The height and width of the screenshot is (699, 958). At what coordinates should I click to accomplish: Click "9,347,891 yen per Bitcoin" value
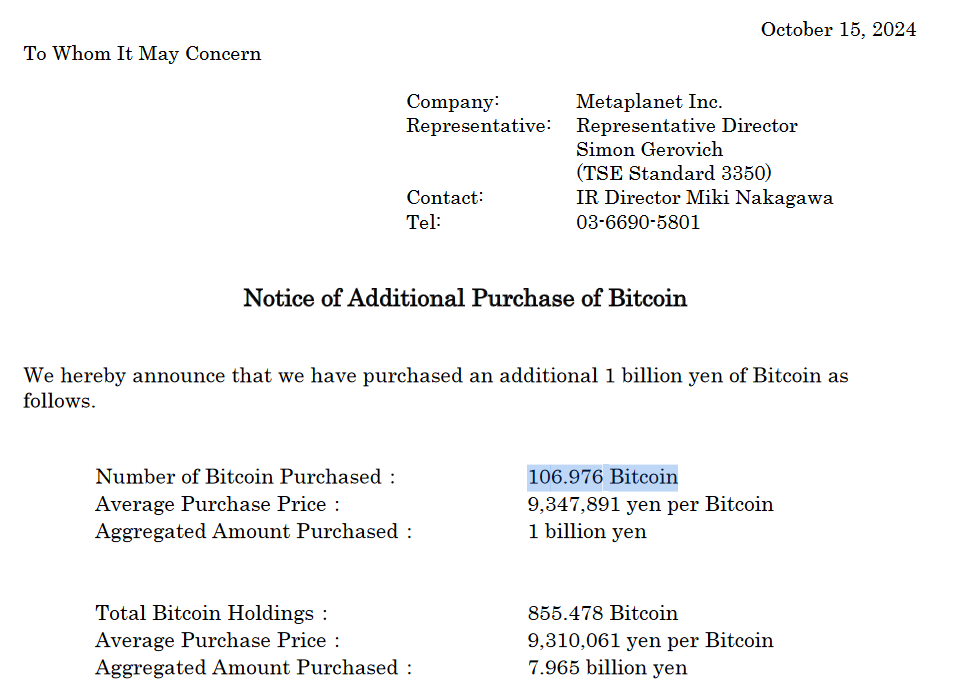(x=650, y=504)
